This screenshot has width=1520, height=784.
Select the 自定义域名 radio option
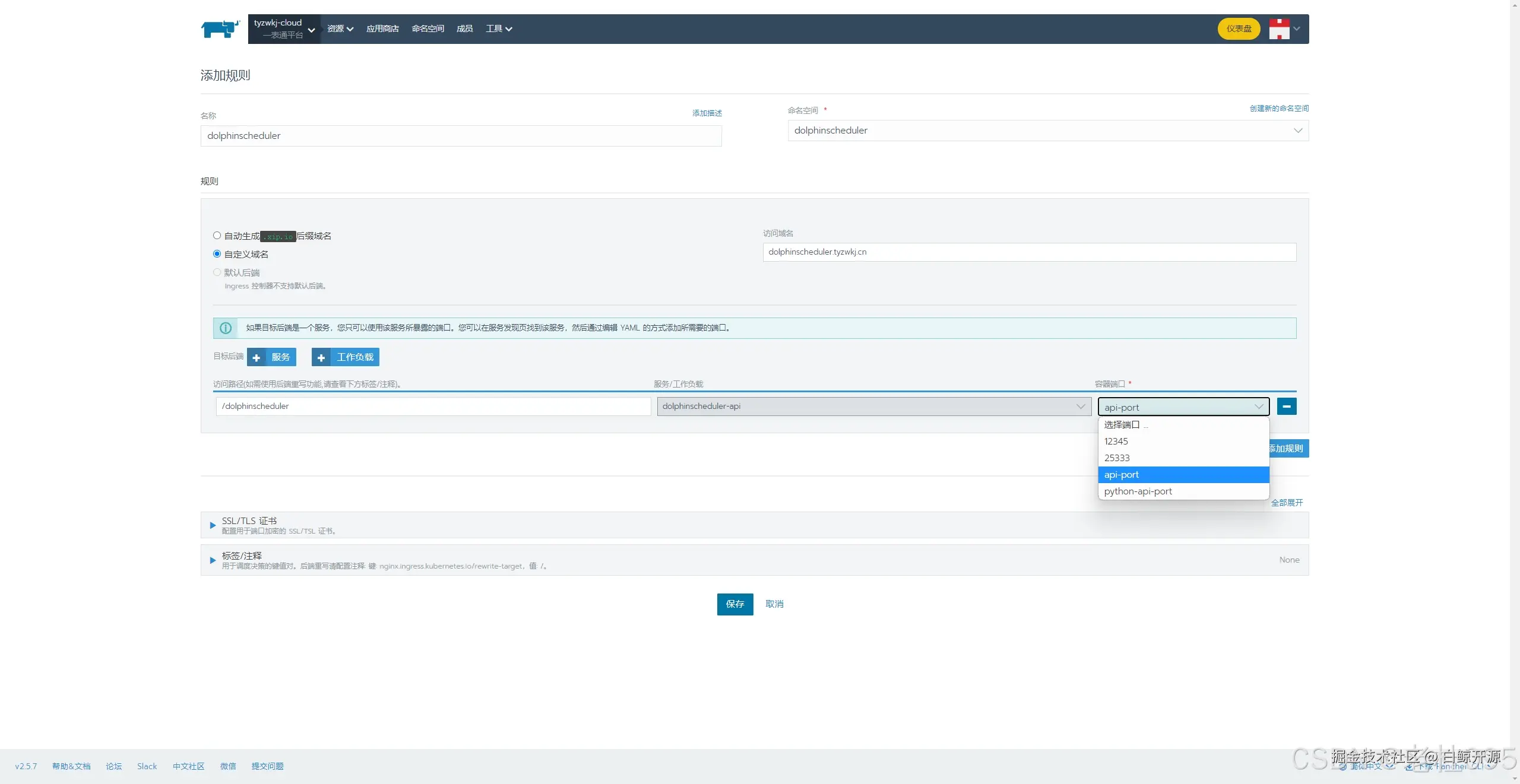pyautogui.click(x=217, y=254)
